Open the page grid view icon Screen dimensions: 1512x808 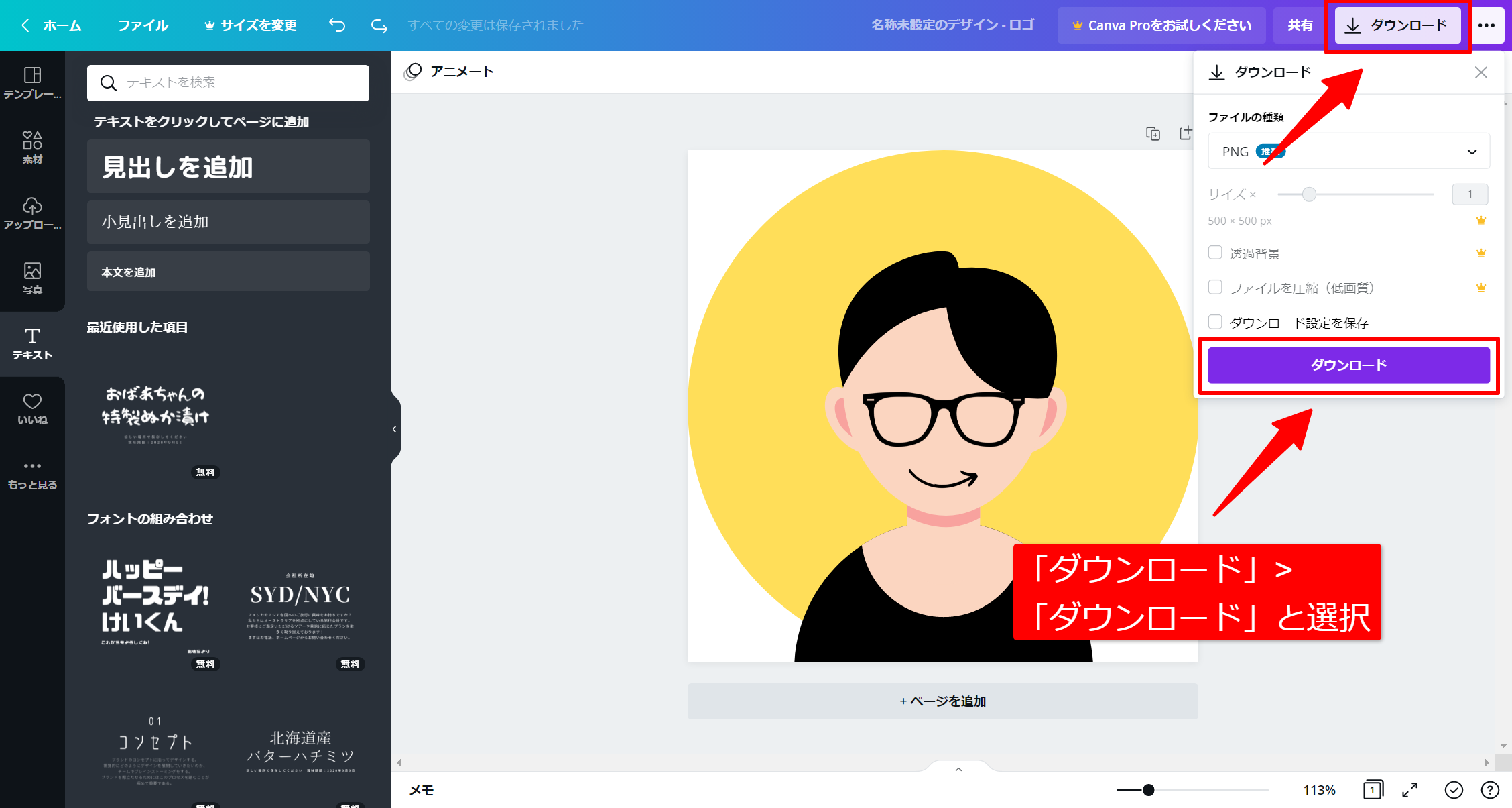tap(1373, 790)
